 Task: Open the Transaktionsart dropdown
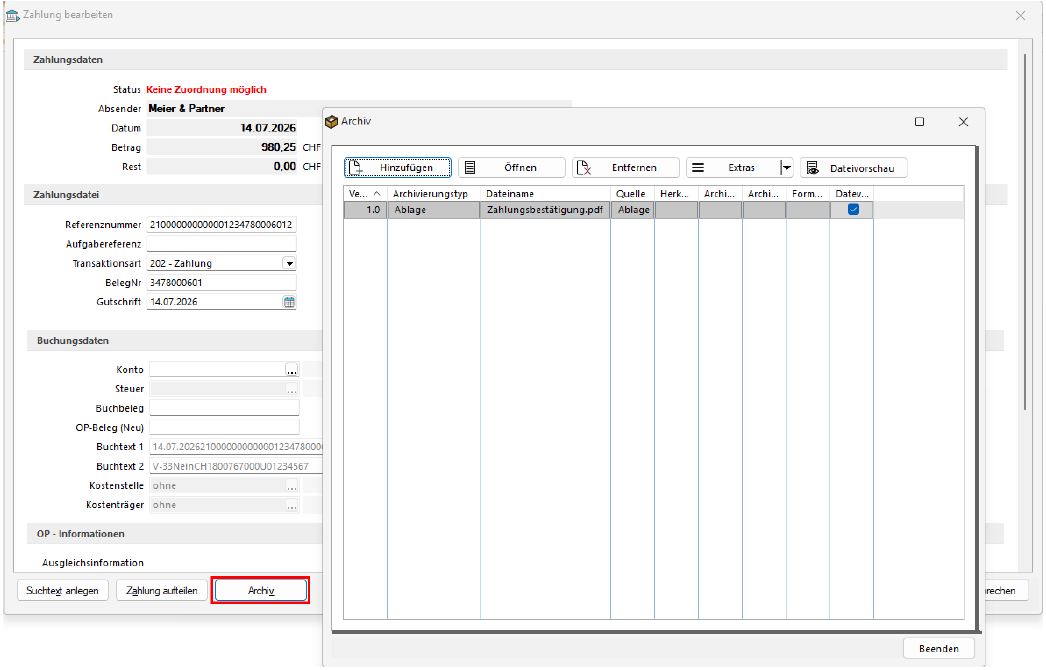point(290,264)
